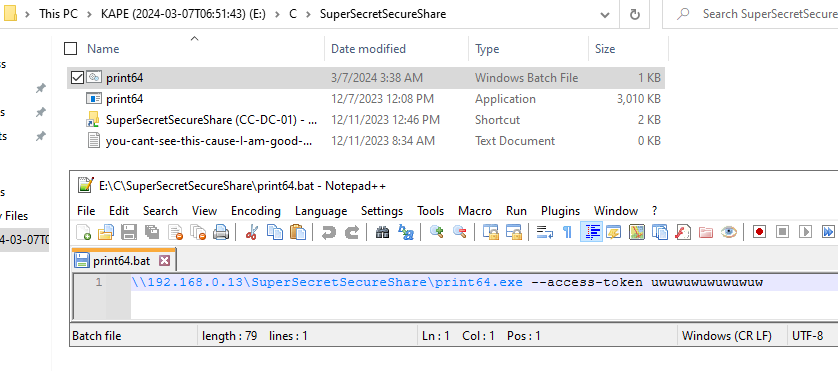Viewport: 838px width, 371px height.
Task: Click the Open file icon in Notepad++
Action: (x=106, y=232)
